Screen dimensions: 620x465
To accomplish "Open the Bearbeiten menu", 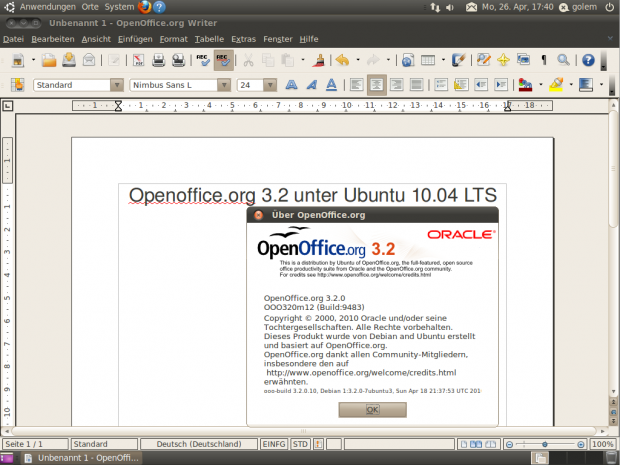I will pyautogui.click(x=53, y=39).
